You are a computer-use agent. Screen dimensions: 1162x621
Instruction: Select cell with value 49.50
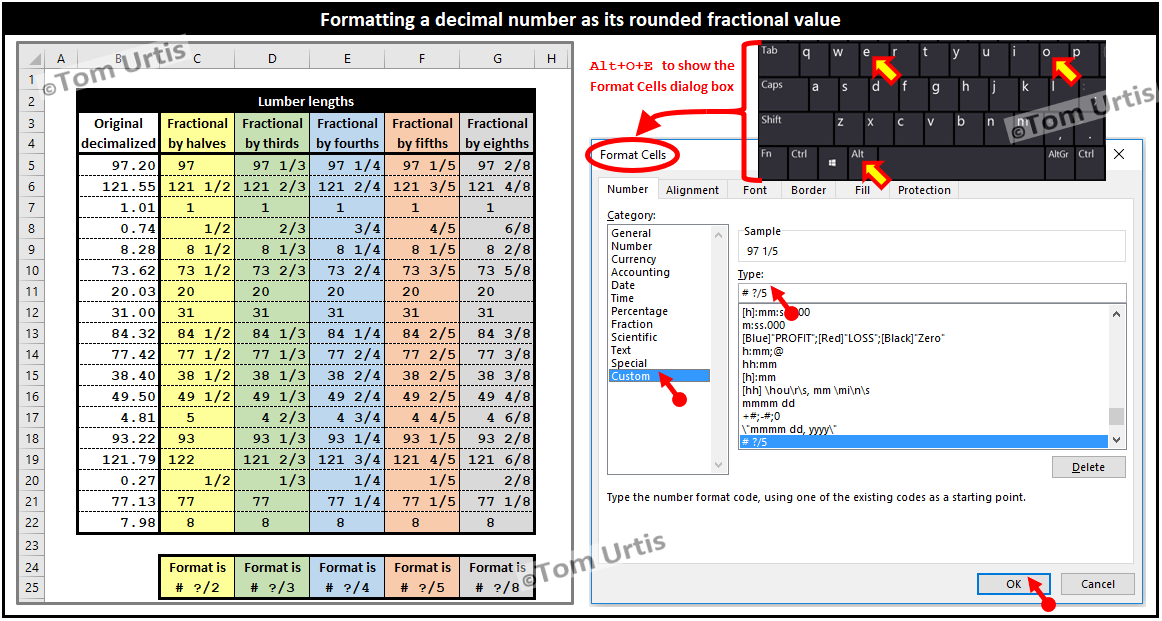[118, 396]
